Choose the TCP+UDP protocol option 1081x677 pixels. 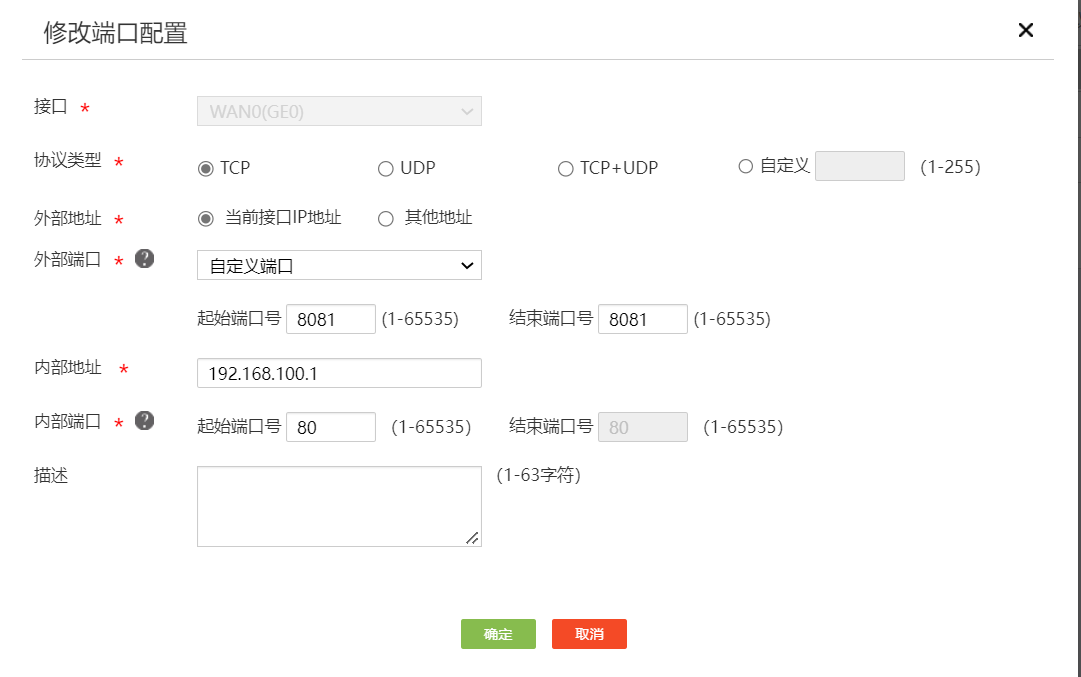pyautogui.click(x=565, y=169)
